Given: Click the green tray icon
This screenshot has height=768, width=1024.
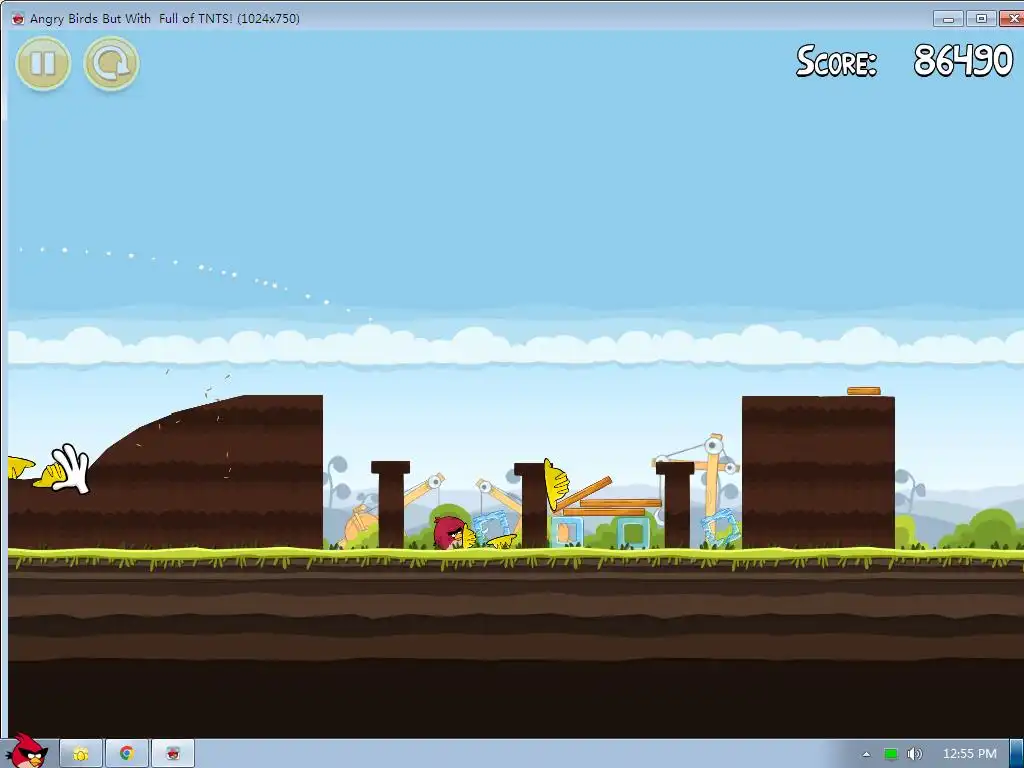Looking at the screenshot, I should 891,754.
